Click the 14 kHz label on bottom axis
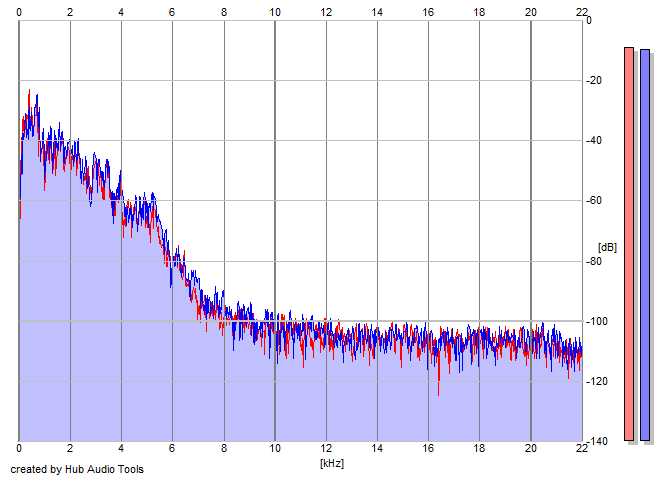 (x=377, y=448)
